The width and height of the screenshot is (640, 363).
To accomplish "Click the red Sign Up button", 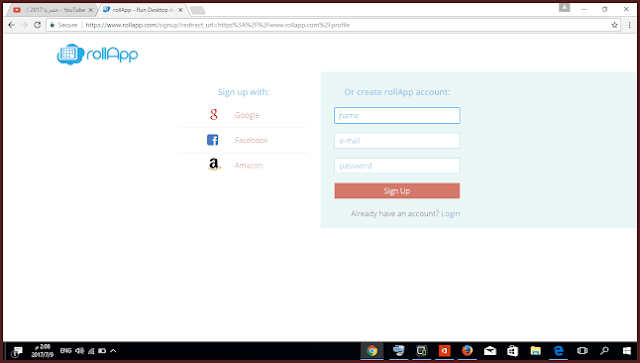I will pos(397,191).
